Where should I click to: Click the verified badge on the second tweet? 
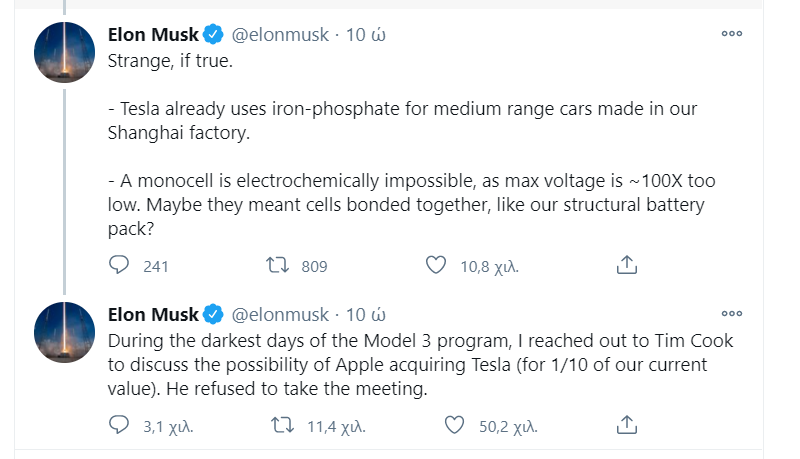pos(214,314)
